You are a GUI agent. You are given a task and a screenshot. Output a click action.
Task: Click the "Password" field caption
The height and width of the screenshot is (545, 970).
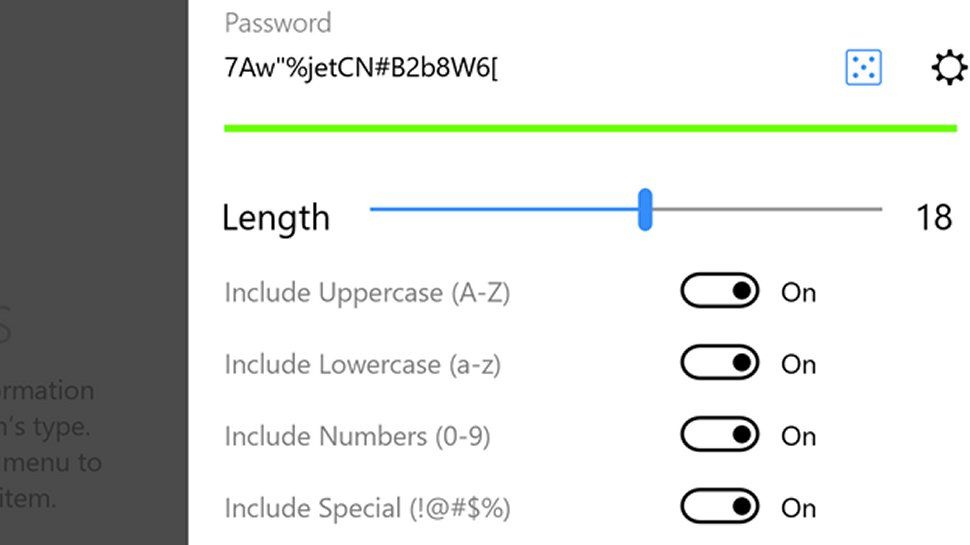(277, 23)
